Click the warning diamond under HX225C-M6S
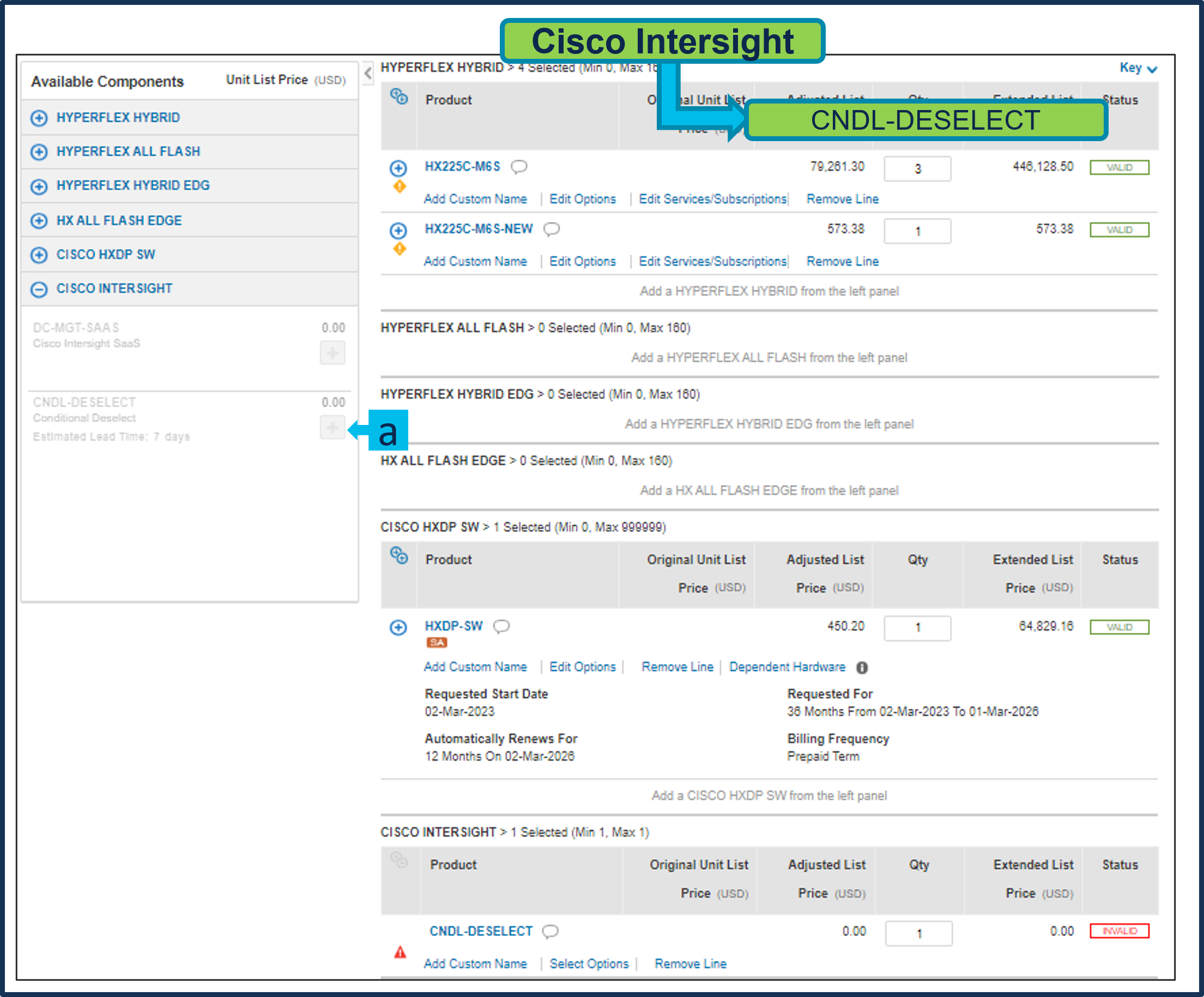The width and height of the screenshot is (1204, 997). point(400,186)
